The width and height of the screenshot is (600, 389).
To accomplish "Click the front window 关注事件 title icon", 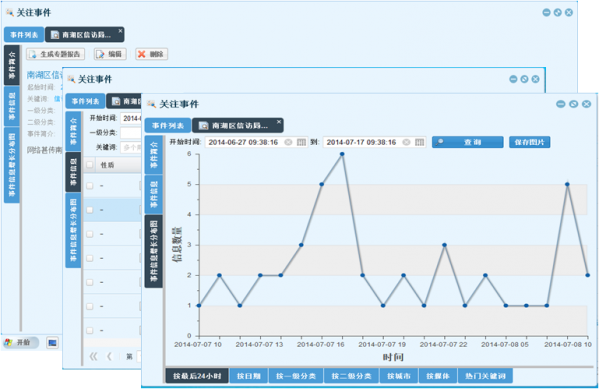I will (x=152, y=104).
